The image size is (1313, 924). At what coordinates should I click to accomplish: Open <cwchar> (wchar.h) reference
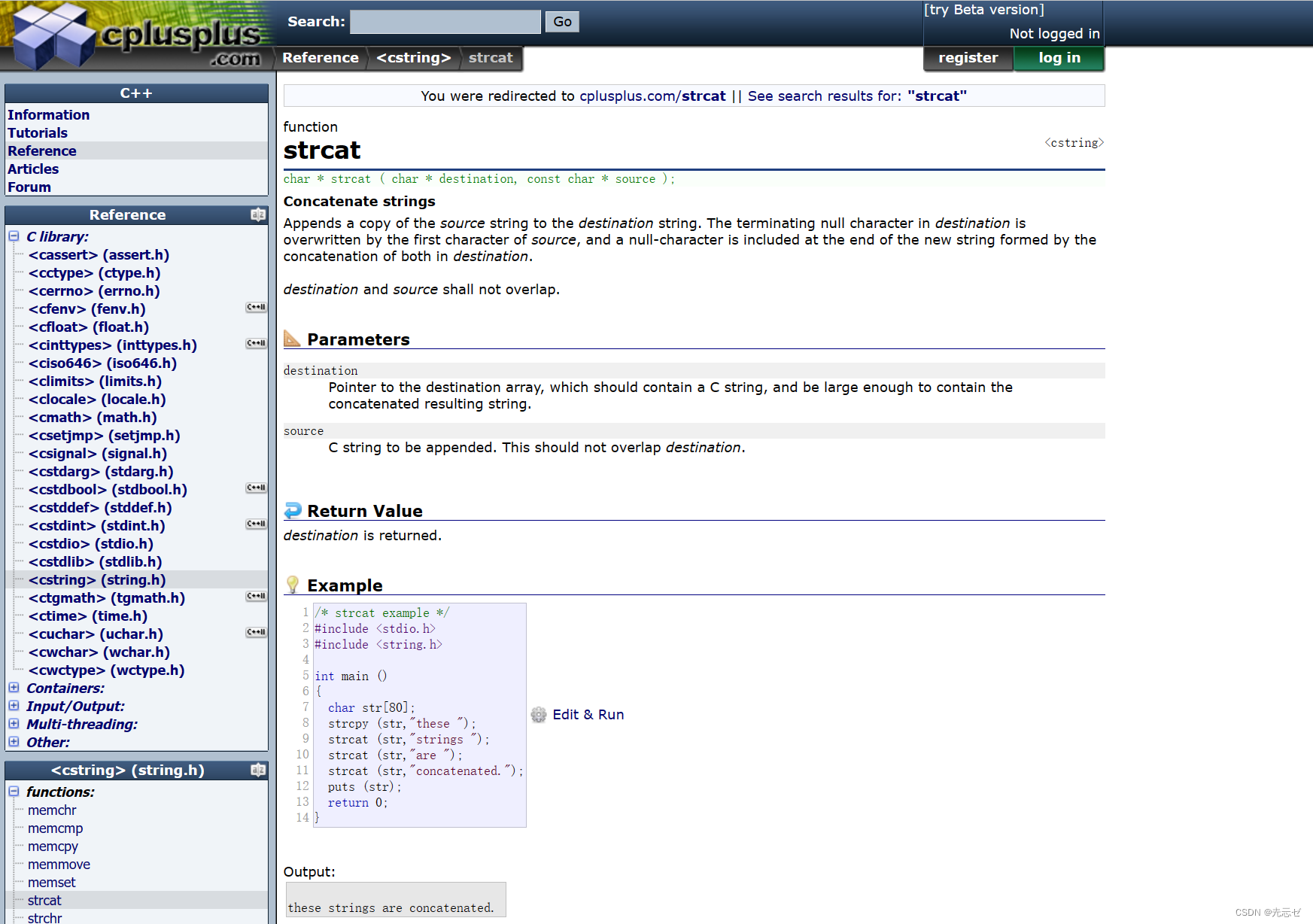click(x=99, y=652)
